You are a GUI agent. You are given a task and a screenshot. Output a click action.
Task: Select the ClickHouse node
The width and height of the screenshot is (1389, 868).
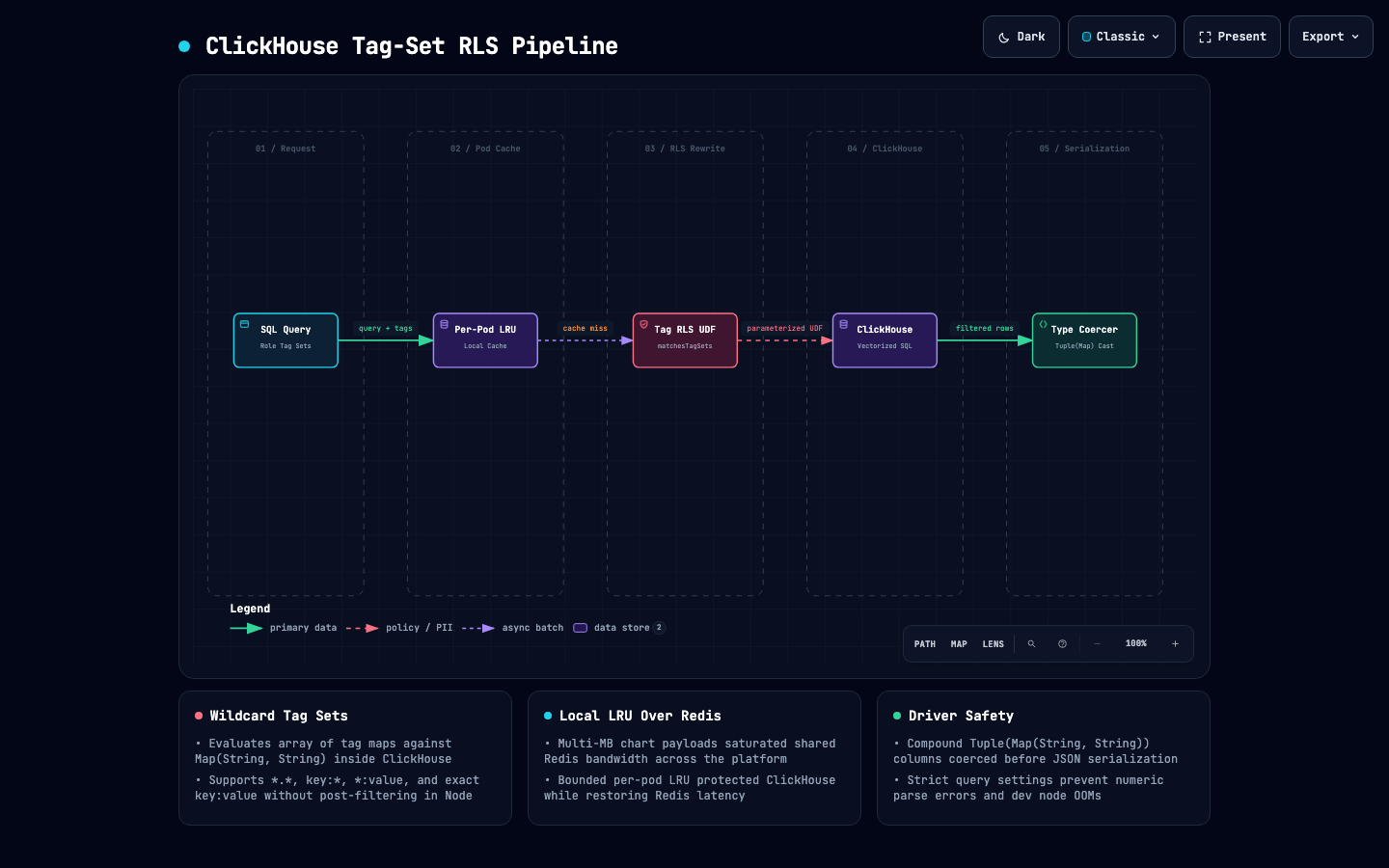pyautogui.click(x=885, y=340)
